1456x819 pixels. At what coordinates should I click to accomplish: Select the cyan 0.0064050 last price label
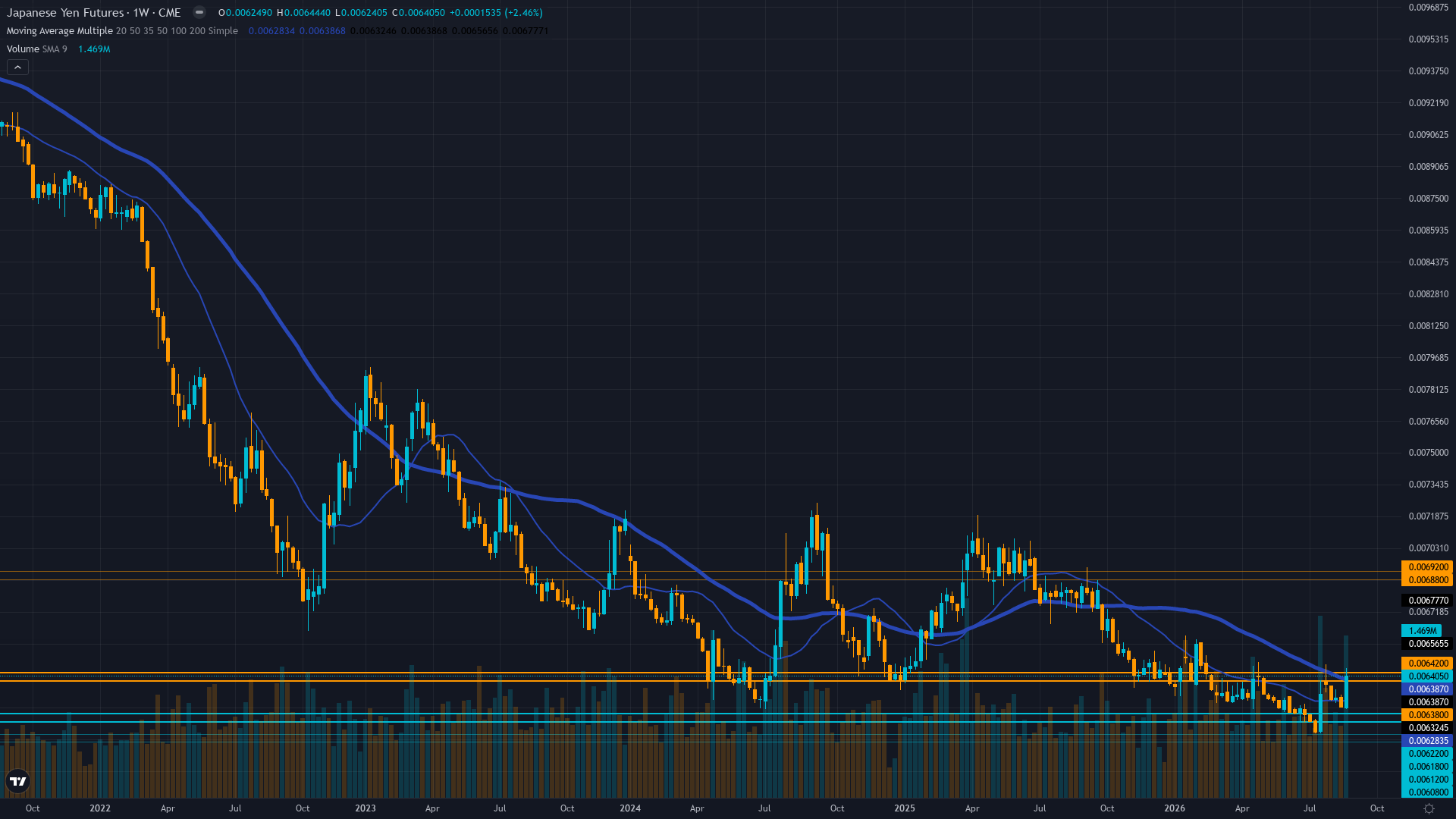(x=1426, y=676)
